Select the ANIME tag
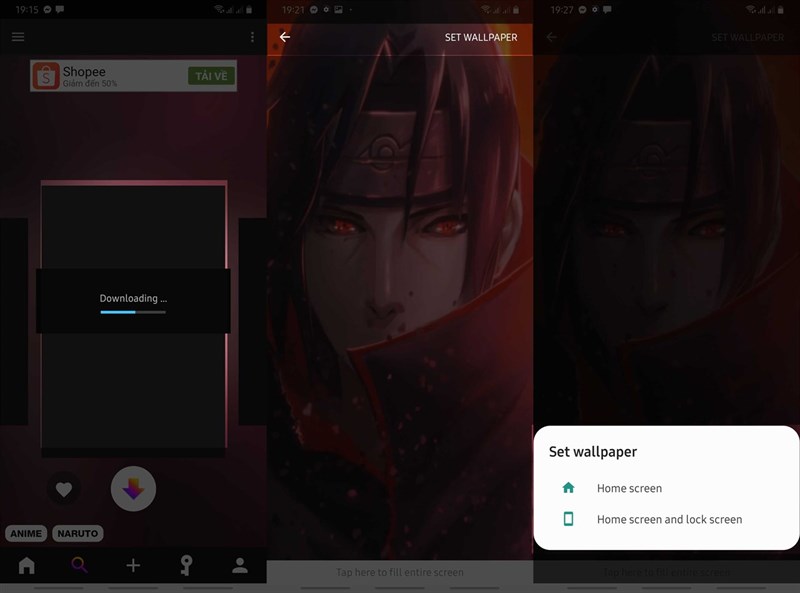 point(26,533)
